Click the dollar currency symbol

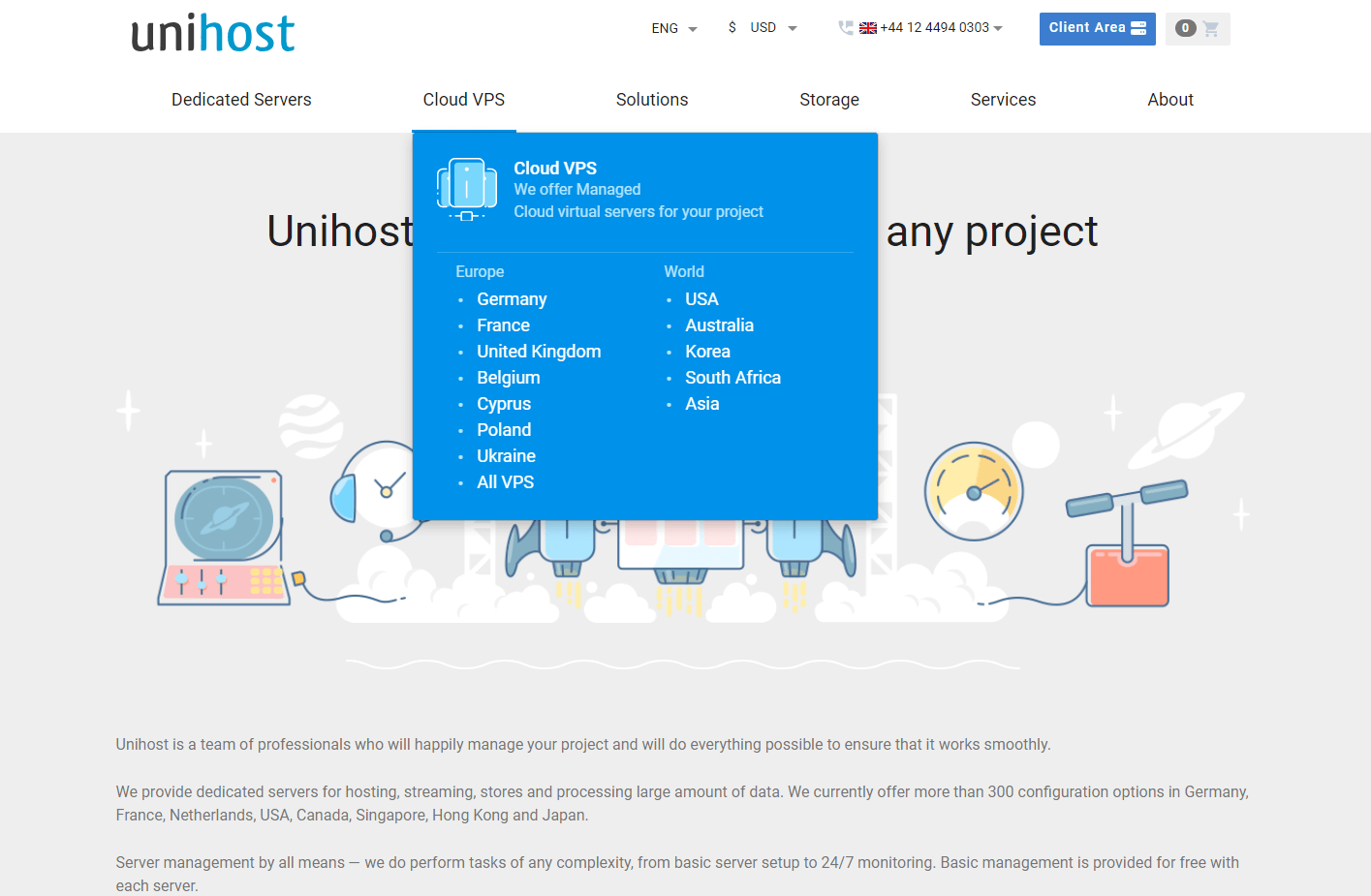732,27
